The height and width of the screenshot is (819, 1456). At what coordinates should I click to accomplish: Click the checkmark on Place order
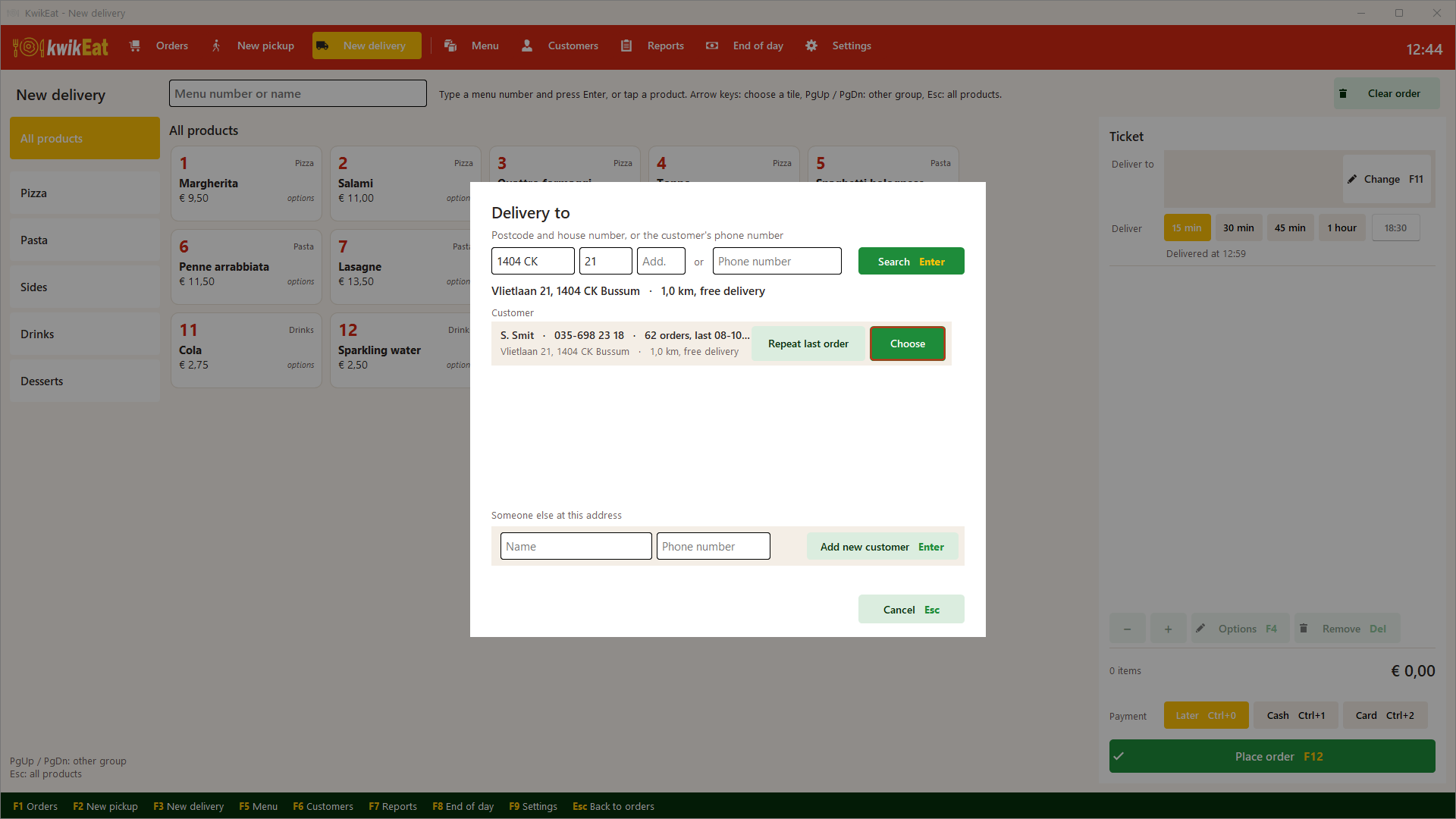tap(1119, 756)
